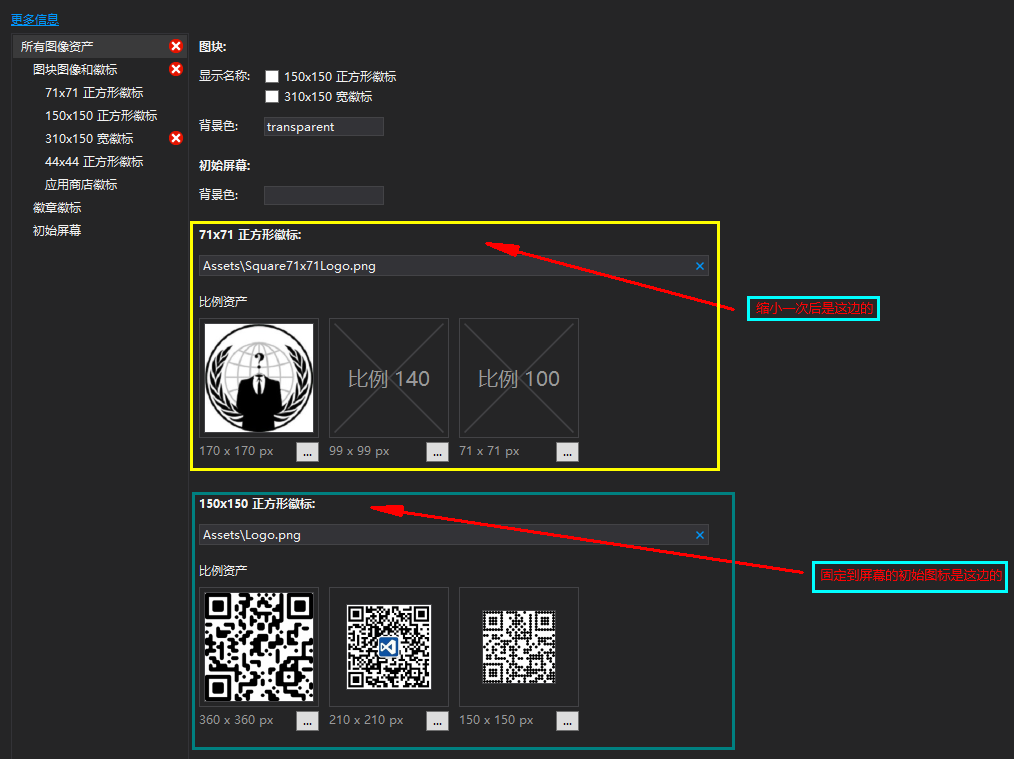Select 44x44 正方形徽标 in the tree
Screen dimensions: 1014x759
[x=94, y=162]
